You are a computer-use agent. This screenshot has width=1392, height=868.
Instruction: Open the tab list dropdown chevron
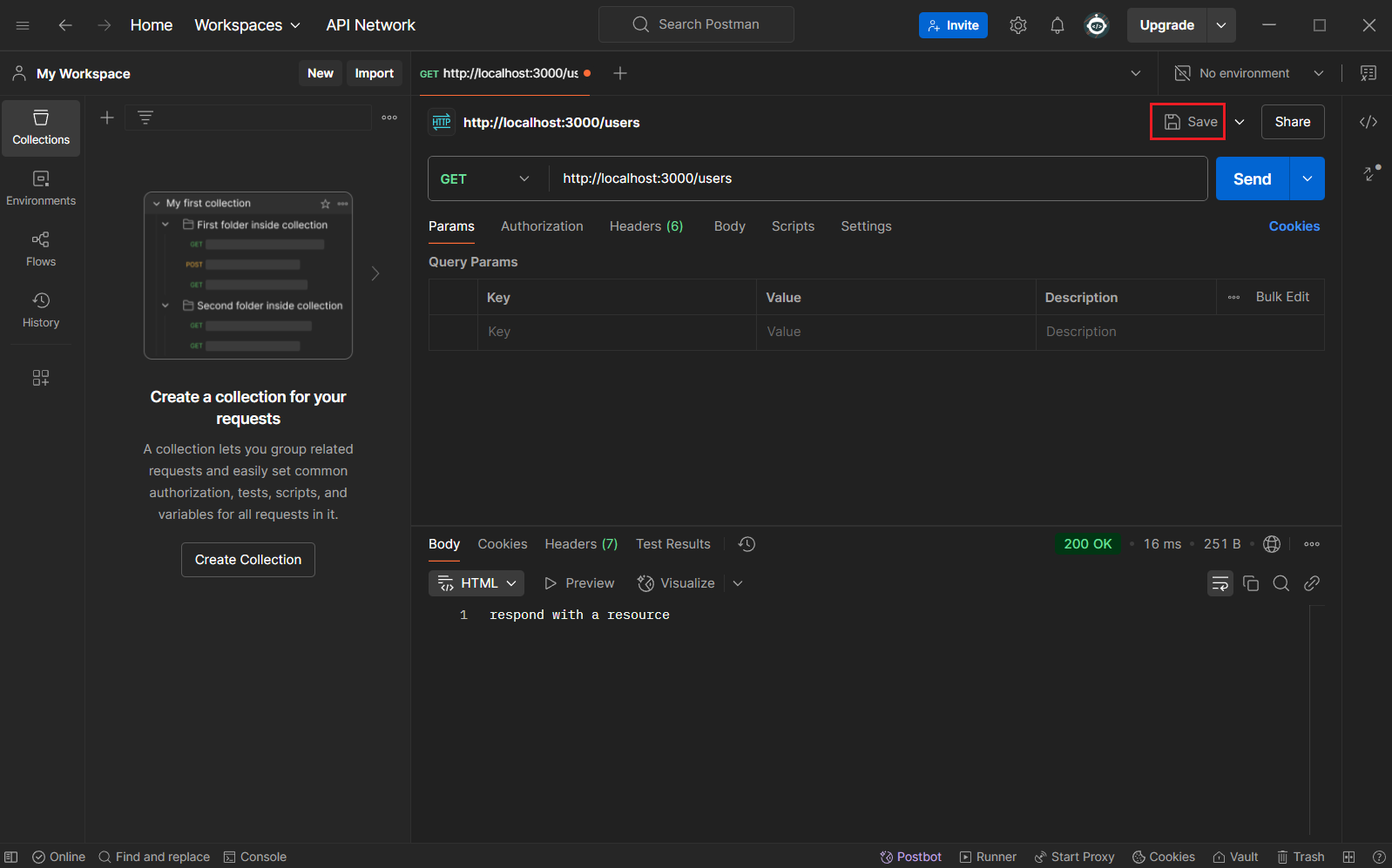pyautogui.click(x=1136, y=73)
